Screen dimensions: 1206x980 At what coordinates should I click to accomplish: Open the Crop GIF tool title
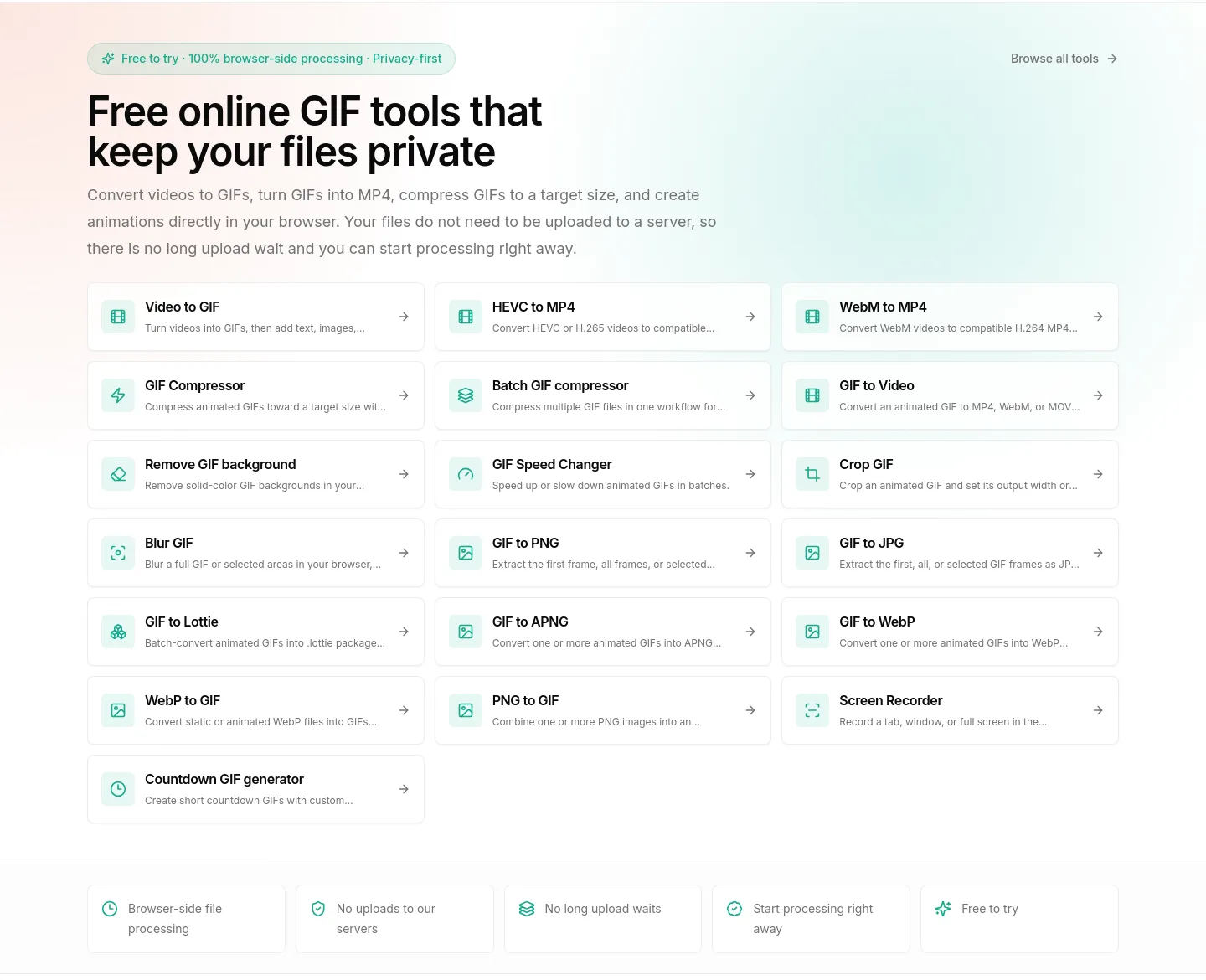866,464
